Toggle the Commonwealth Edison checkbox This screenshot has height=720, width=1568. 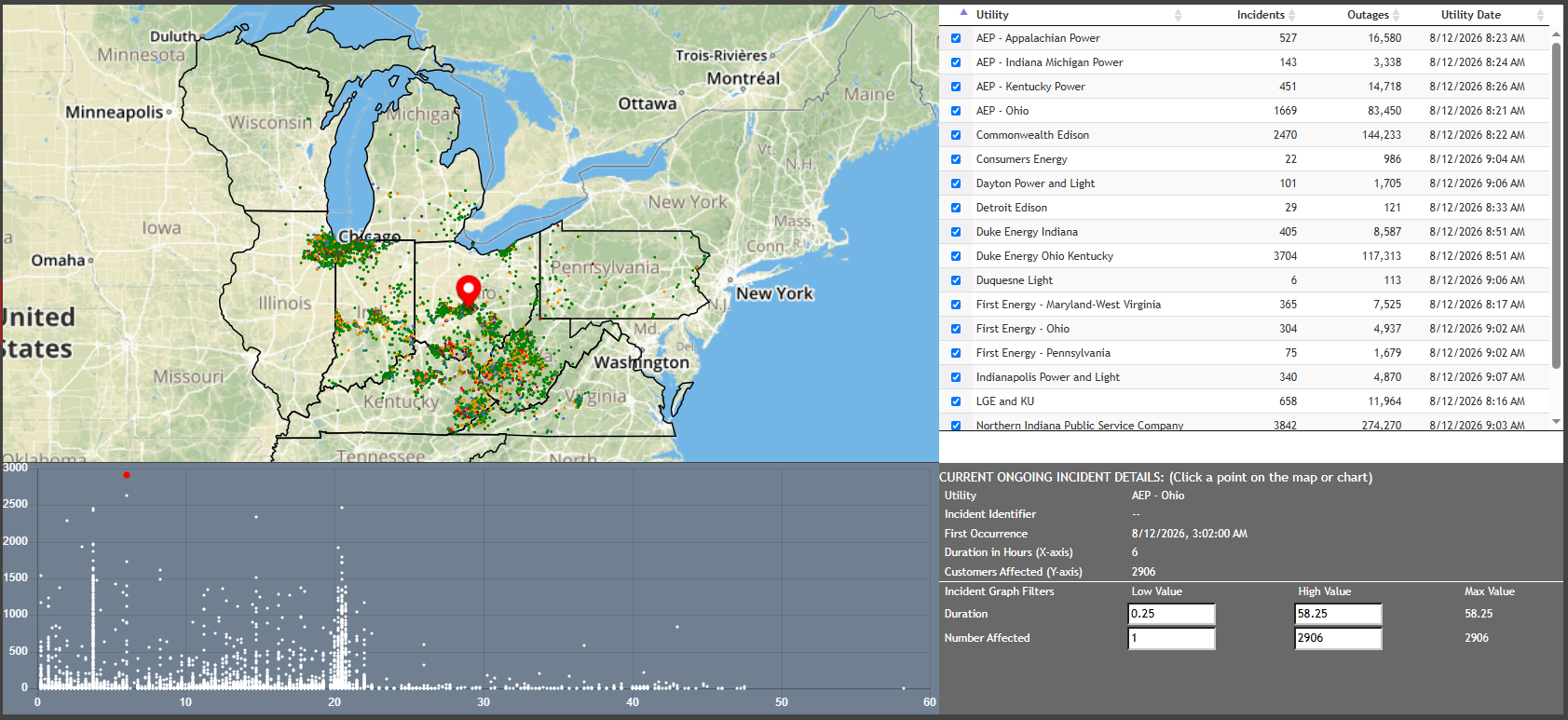956,135
